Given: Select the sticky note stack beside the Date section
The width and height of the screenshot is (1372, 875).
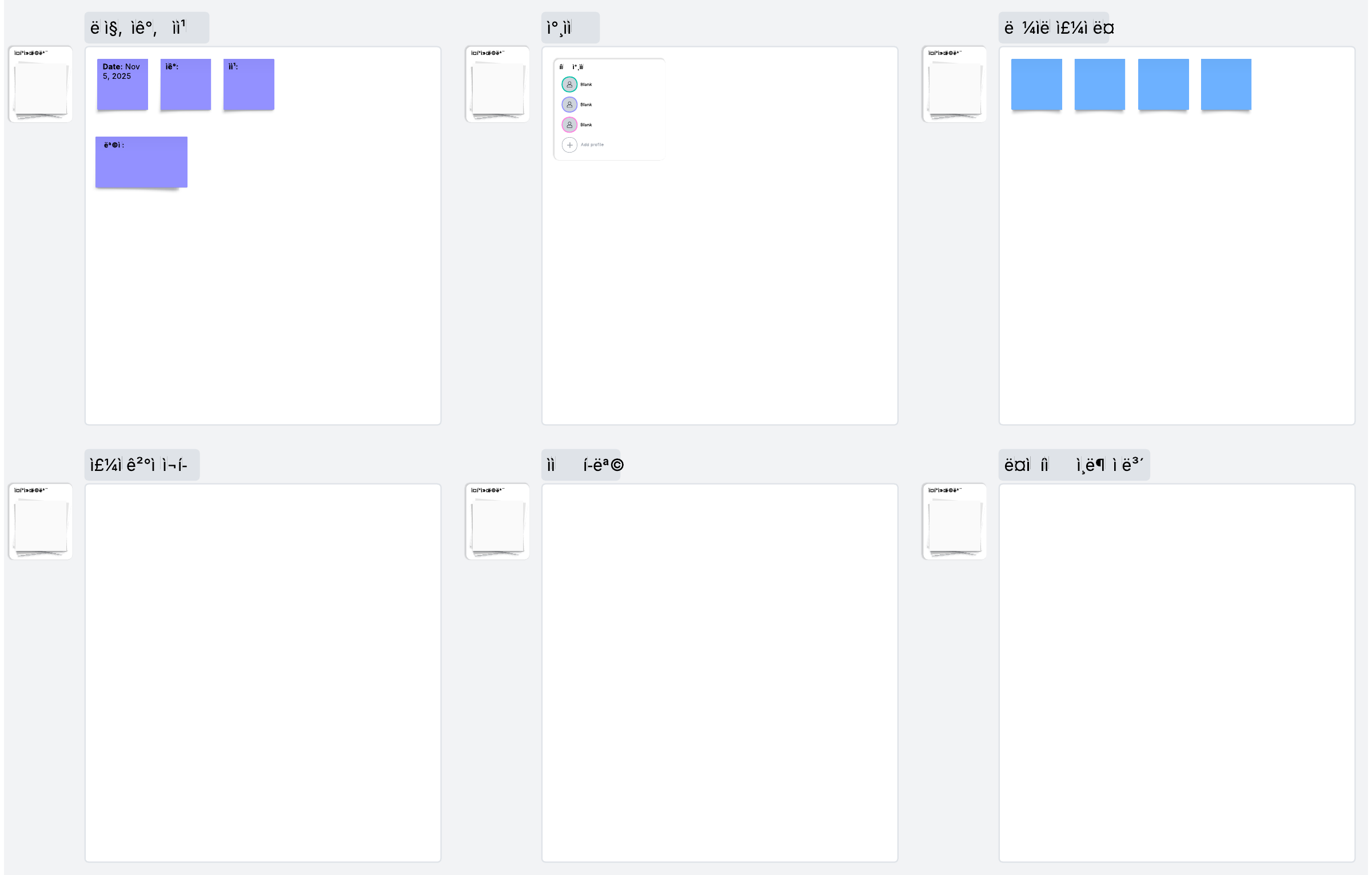Looking at the screenshot, I should click(x=41, y=85).
